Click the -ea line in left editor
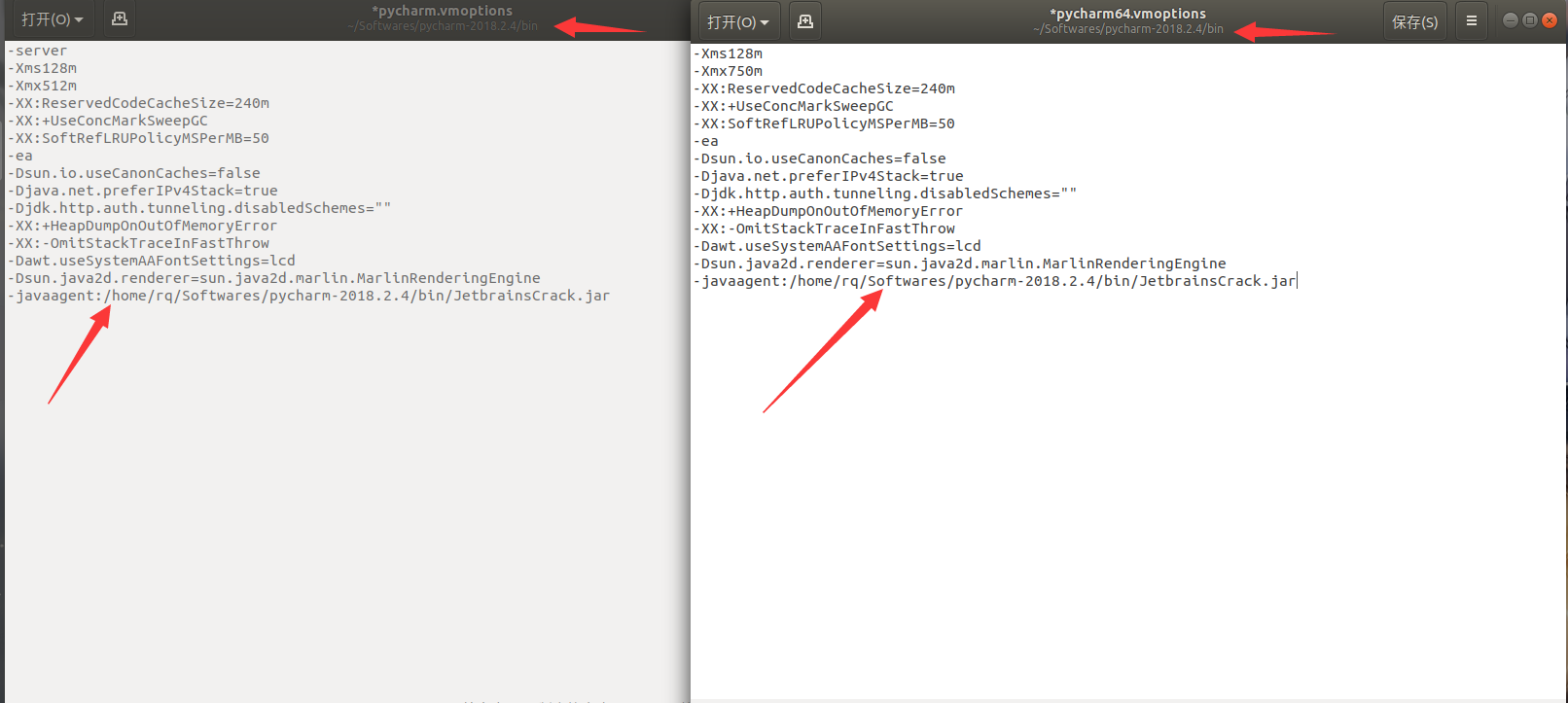The width and height of the screenshot is (1568, 703). point(20,156)
